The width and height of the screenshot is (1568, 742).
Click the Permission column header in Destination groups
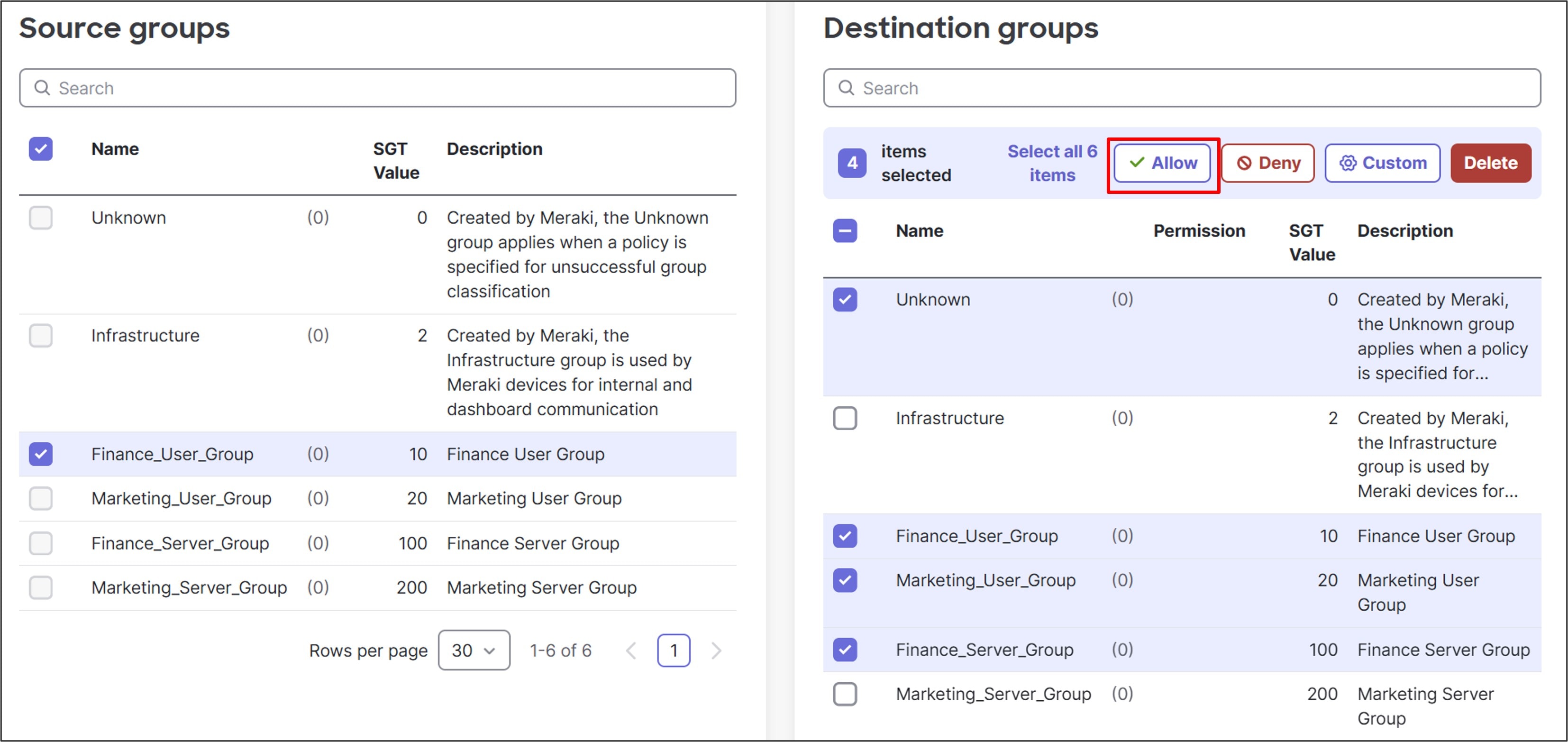tap(1199, 231)
